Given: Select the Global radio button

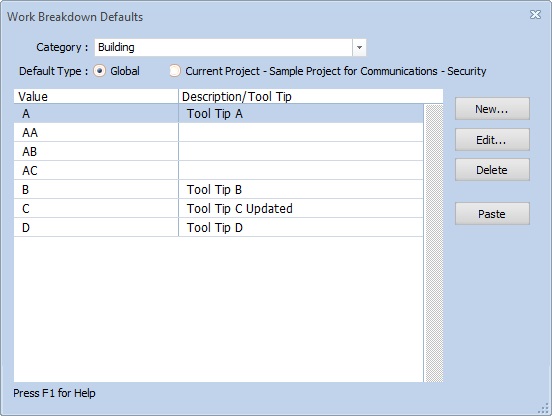Looking at the screenshot, I should [x=100, y=71].
